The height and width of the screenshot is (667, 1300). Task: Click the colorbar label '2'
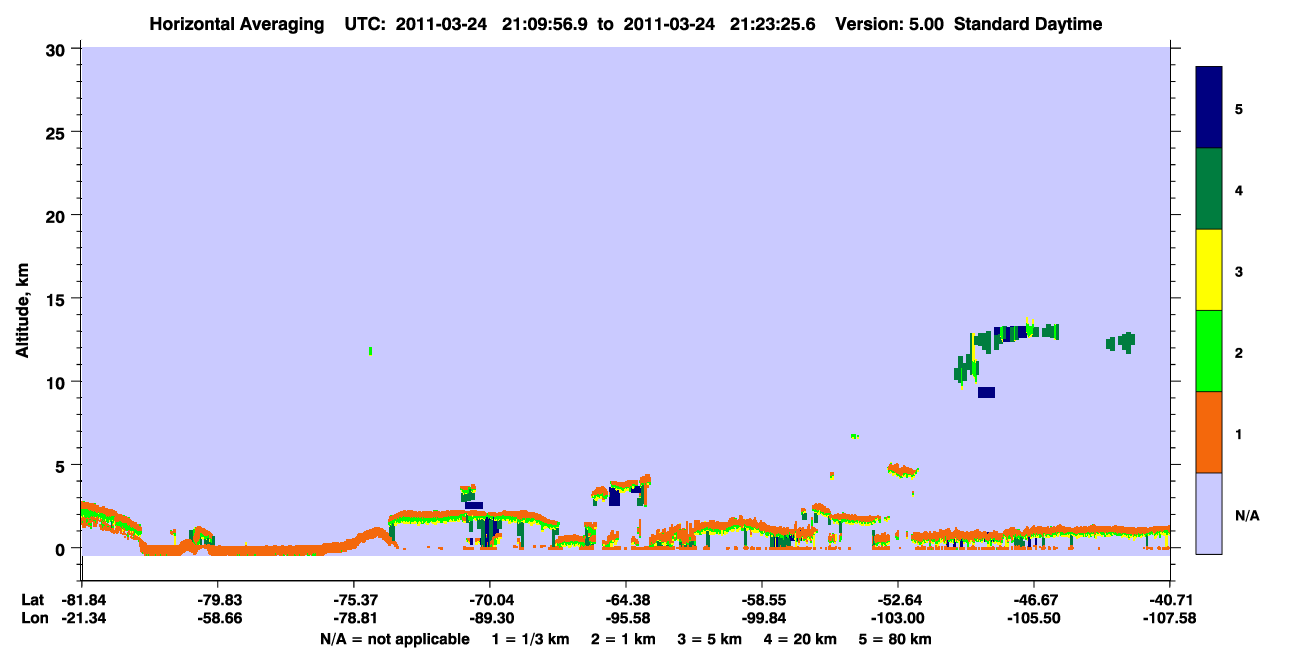[x=1239, y=352]
